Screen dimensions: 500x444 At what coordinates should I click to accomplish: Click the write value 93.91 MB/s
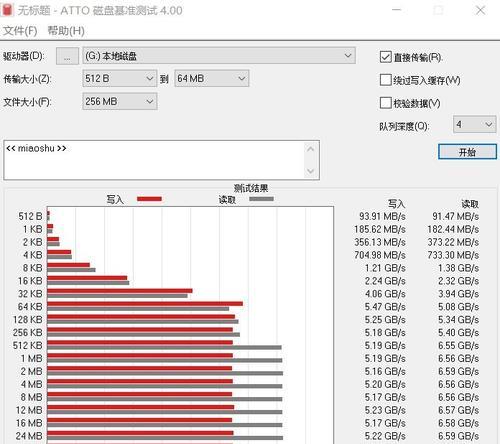382,216
